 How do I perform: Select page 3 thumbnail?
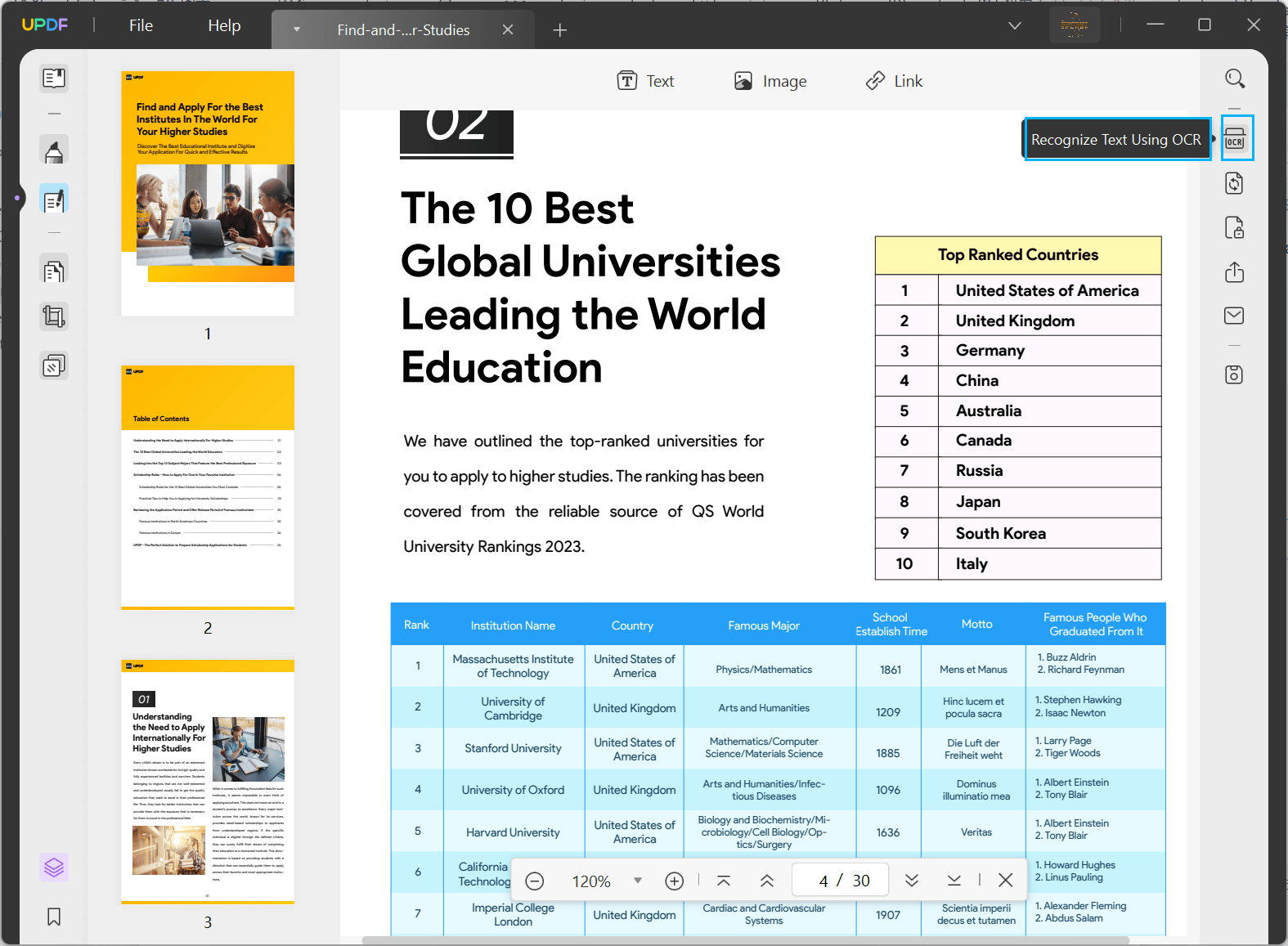[x=208, y=782]
